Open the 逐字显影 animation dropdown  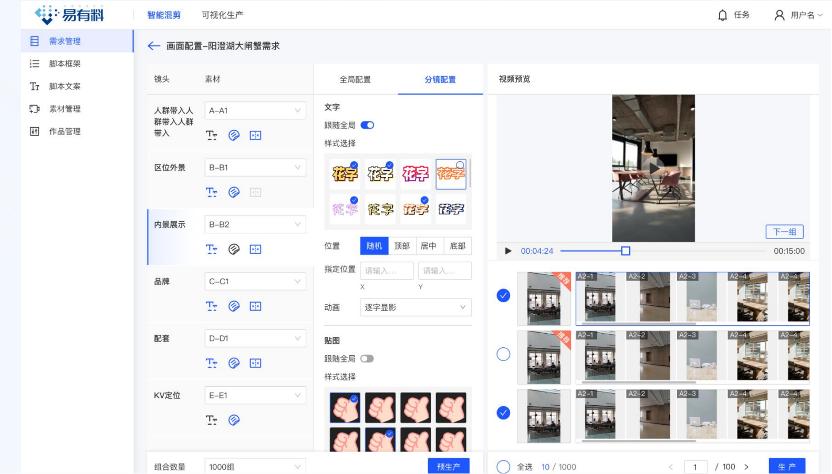click(415, 307)
